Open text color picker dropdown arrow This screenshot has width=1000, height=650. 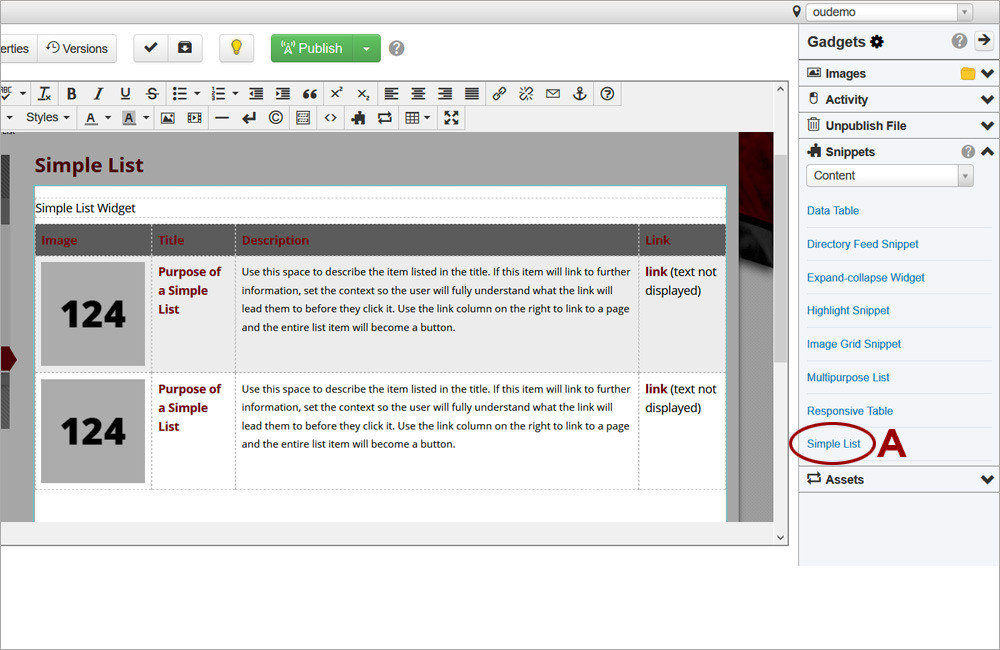pyautogui.click(x=108, y=118)
